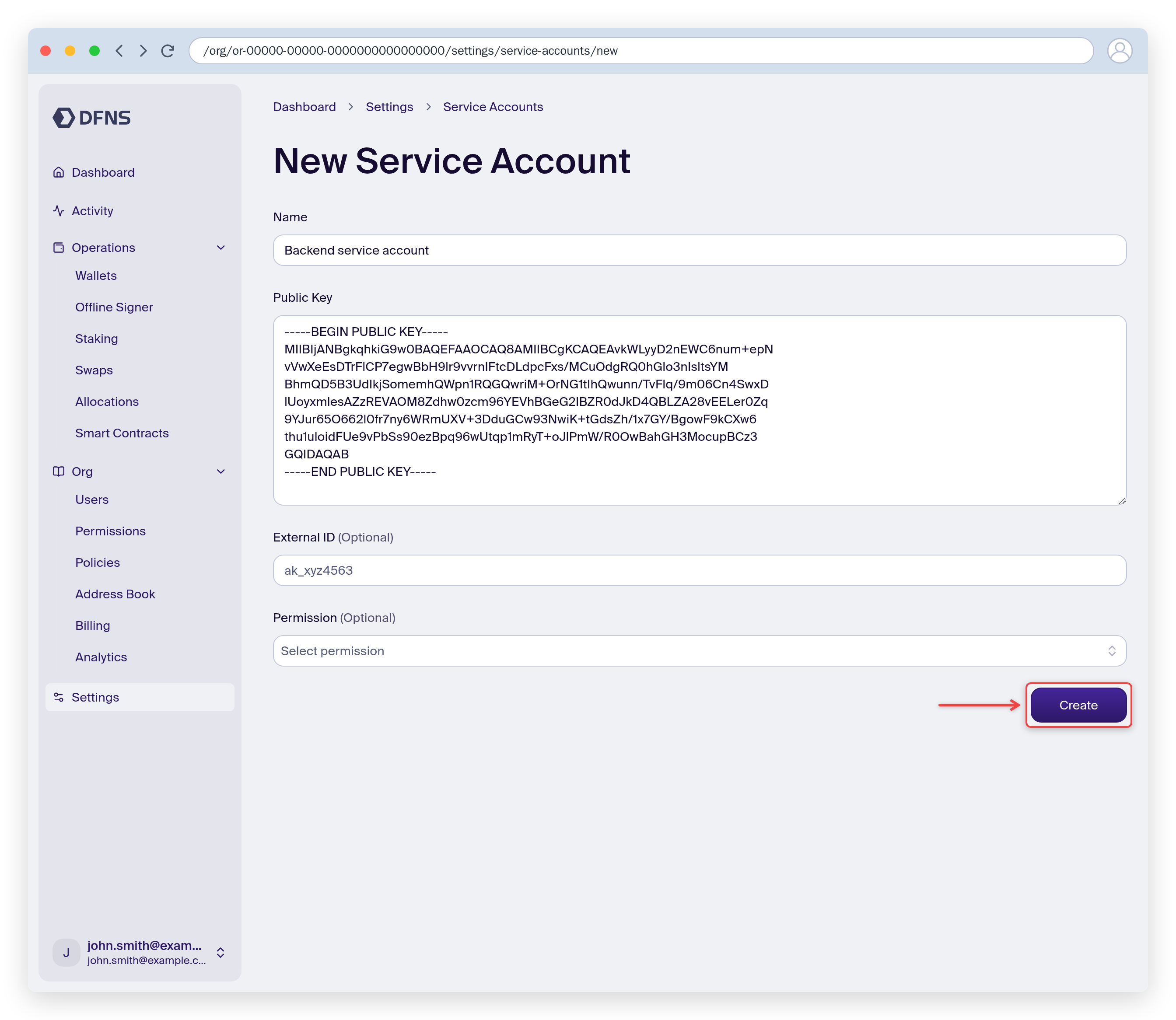Open the Allocations page
The height and width of the screenshot is (1020, 1176).
pyautogui.click(x=107, y=401)
